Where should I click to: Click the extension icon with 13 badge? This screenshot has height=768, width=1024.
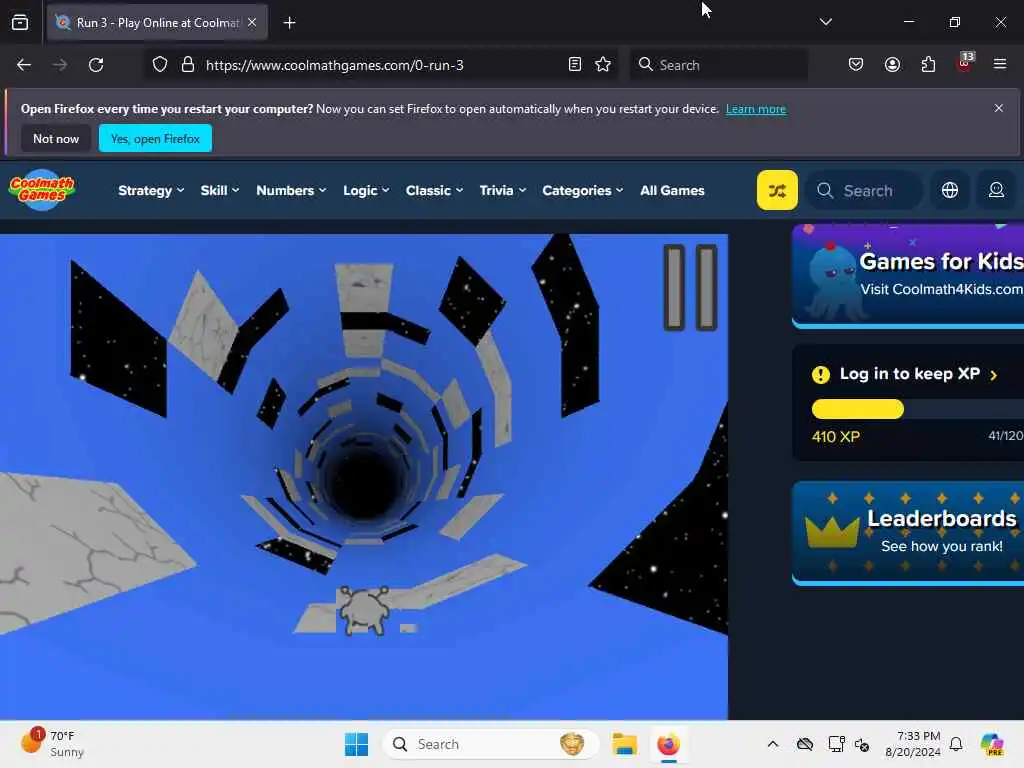[x=965, y=63]
